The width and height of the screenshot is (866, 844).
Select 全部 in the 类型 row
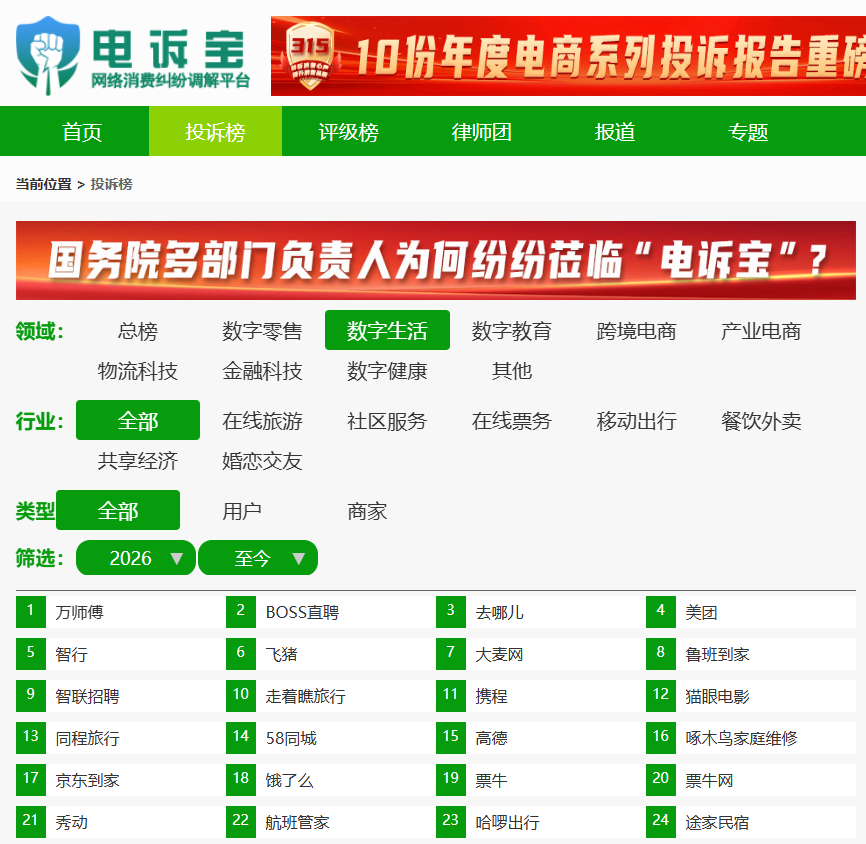click(118, 510)
